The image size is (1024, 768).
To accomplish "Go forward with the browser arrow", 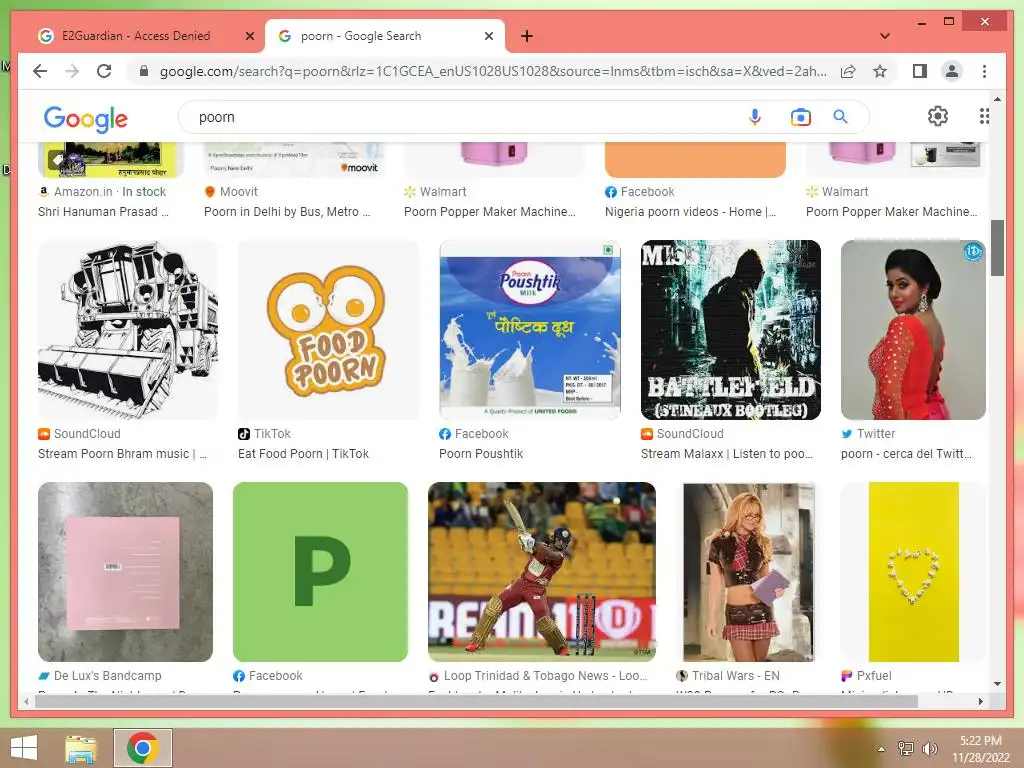I will [x=72, y=71].
